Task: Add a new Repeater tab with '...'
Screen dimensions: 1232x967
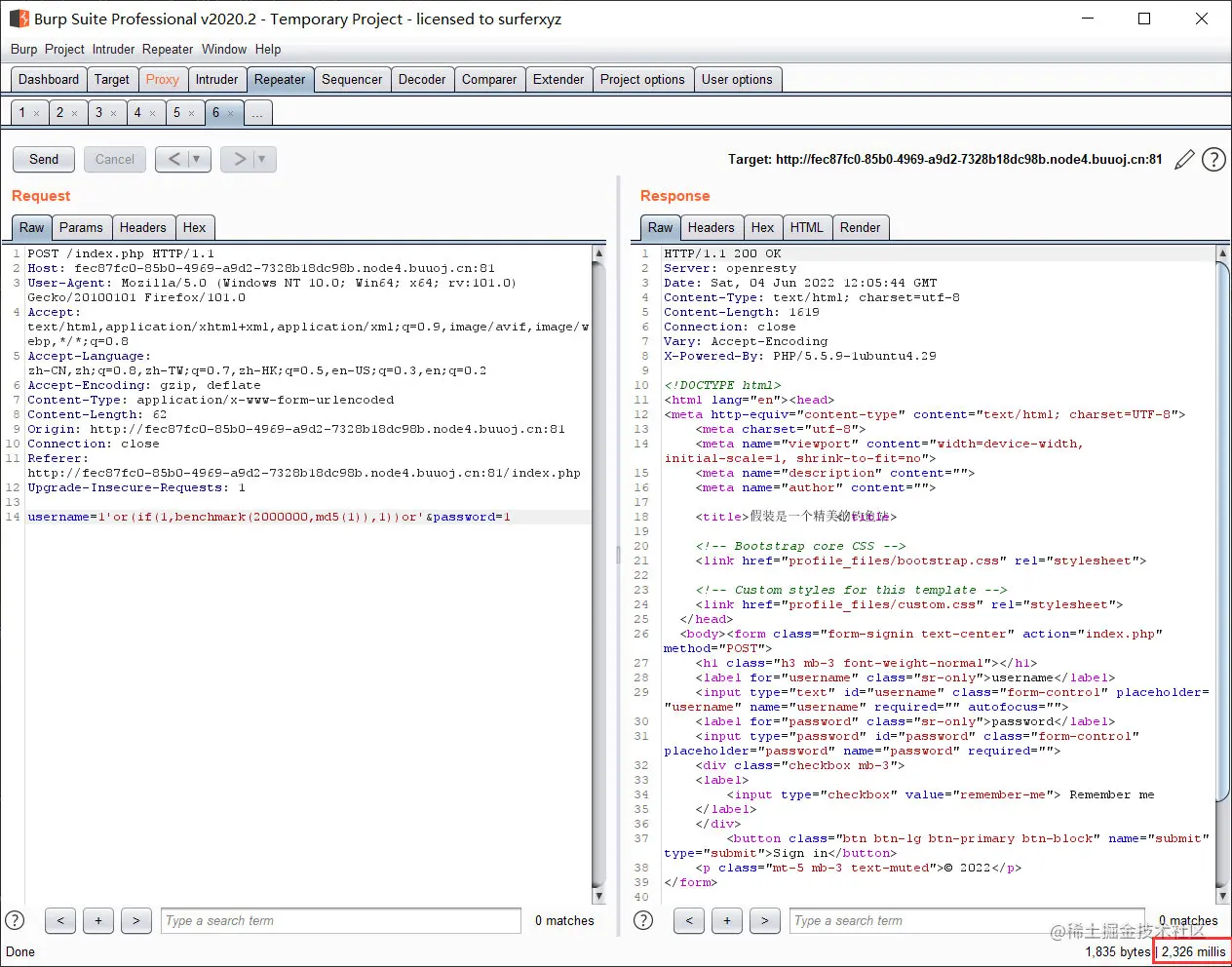Action: click(x=256, y=113)
